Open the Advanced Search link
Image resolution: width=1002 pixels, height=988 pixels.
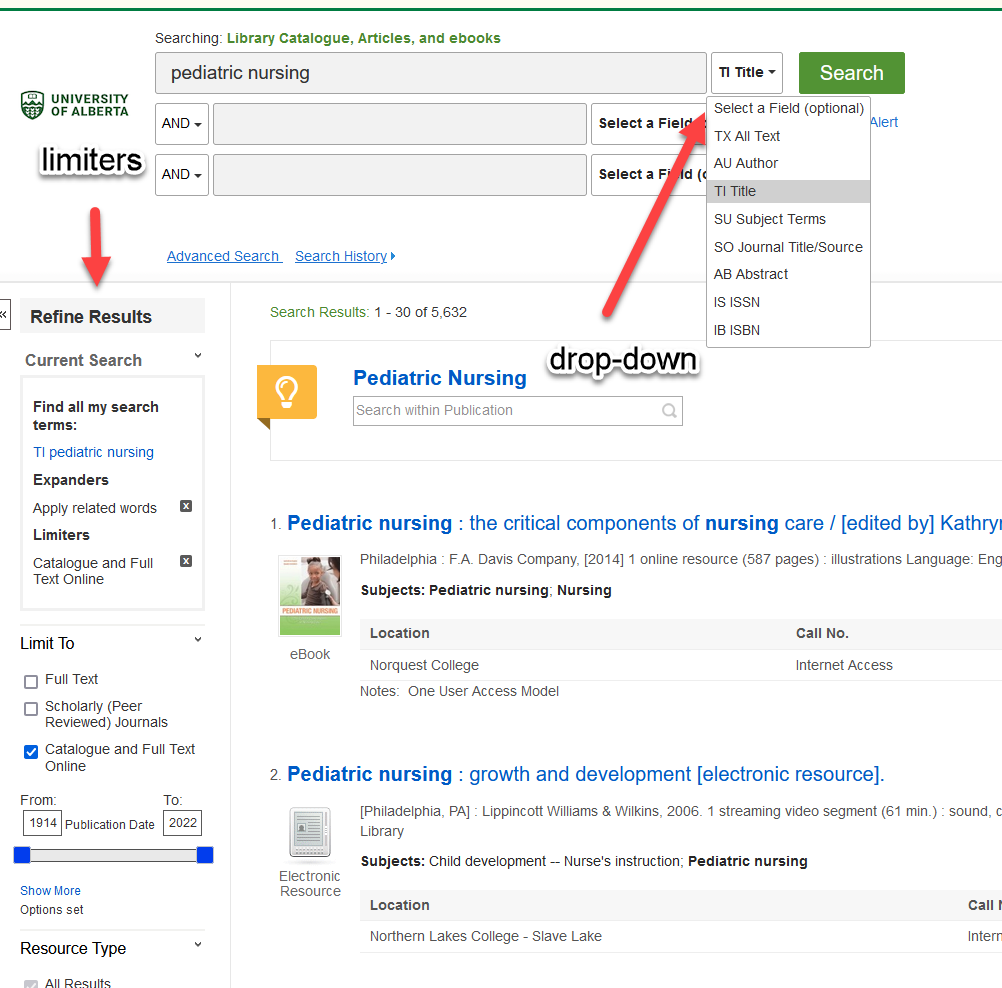click(223, 256)
